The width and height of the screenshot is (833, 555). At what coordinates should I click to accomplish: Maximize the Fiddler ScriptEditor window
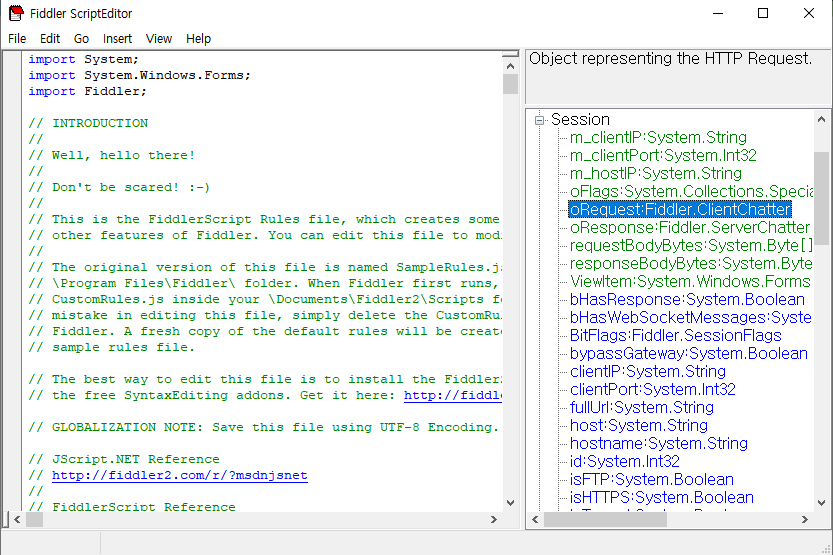tap(763, 13)
